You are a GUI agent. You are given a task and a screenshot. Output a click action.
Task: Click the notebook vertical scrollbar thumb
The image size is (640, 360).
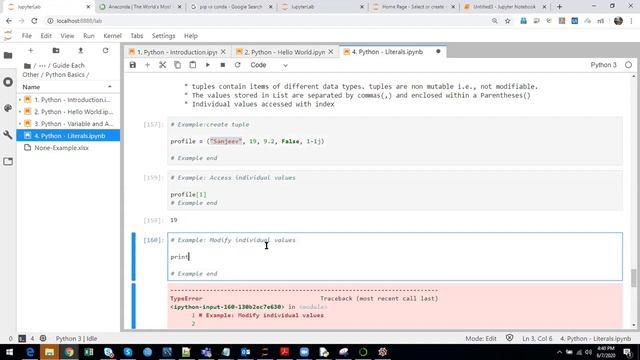[633, 278]
